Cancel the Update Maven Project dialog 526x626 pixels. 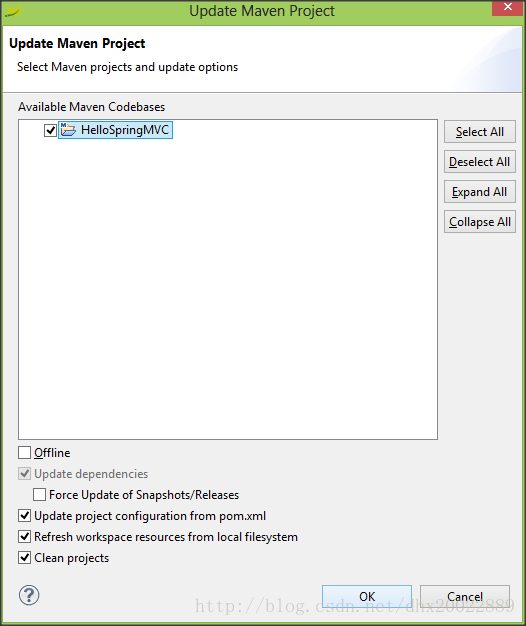[x=465, y=596]
